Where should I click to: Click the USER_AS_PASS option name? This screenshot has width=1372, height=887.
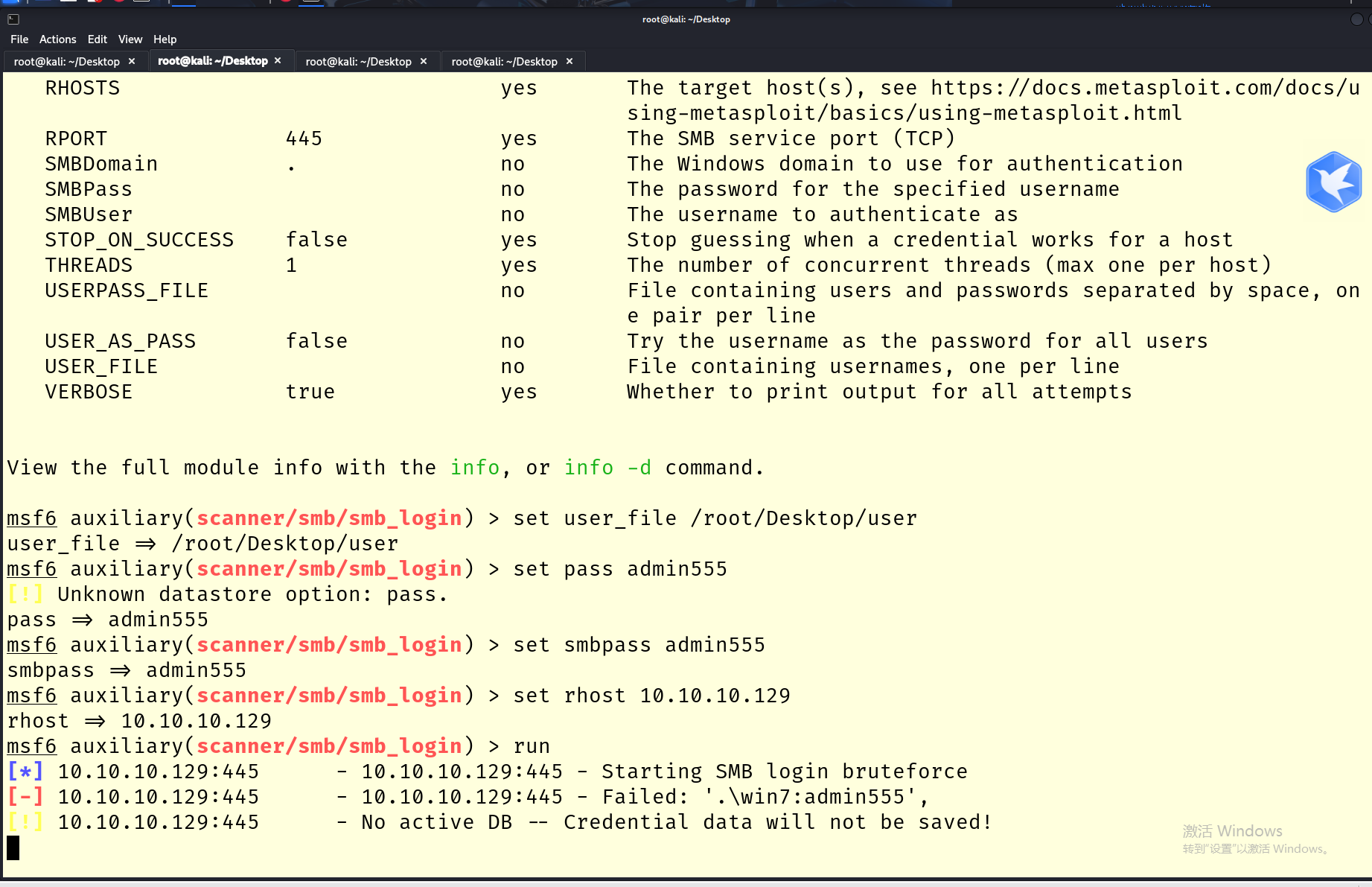120,341
